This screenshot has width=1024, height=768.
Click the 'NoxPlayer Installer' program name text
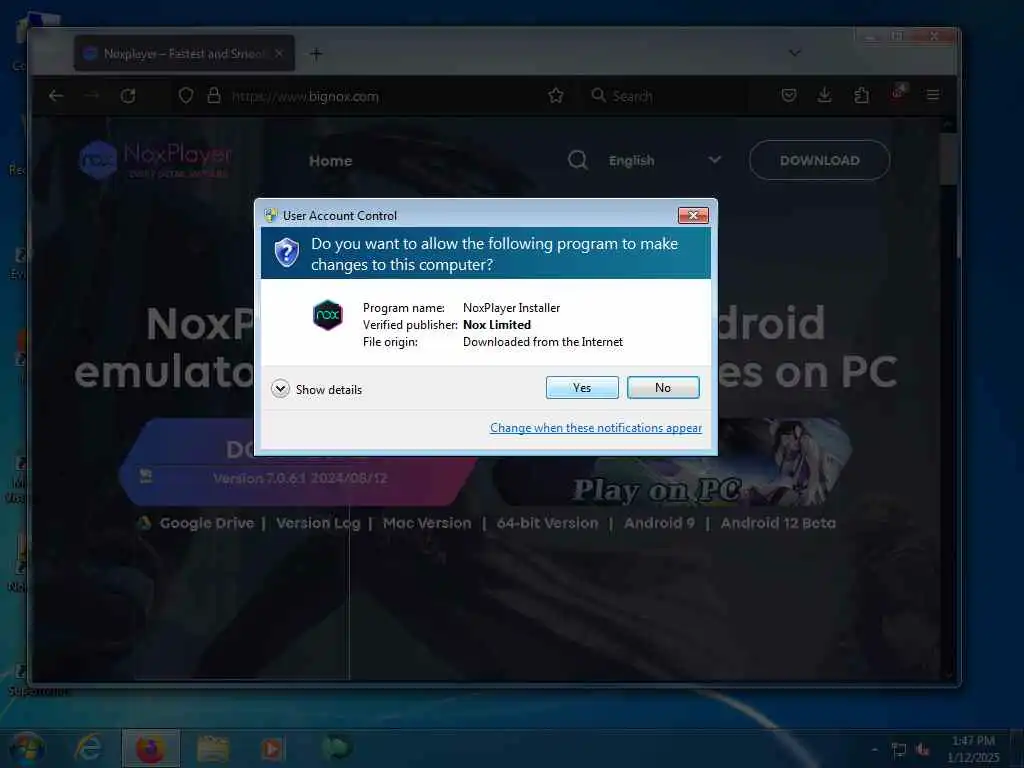511,308
